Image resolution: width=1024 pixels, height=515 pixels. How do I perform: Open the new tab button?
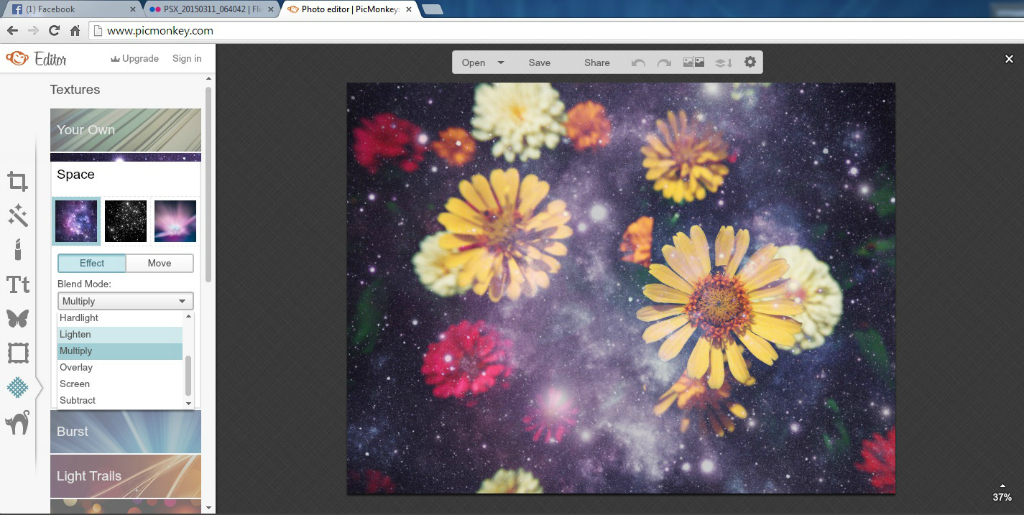pyautogui.click(x=432, y=9)
